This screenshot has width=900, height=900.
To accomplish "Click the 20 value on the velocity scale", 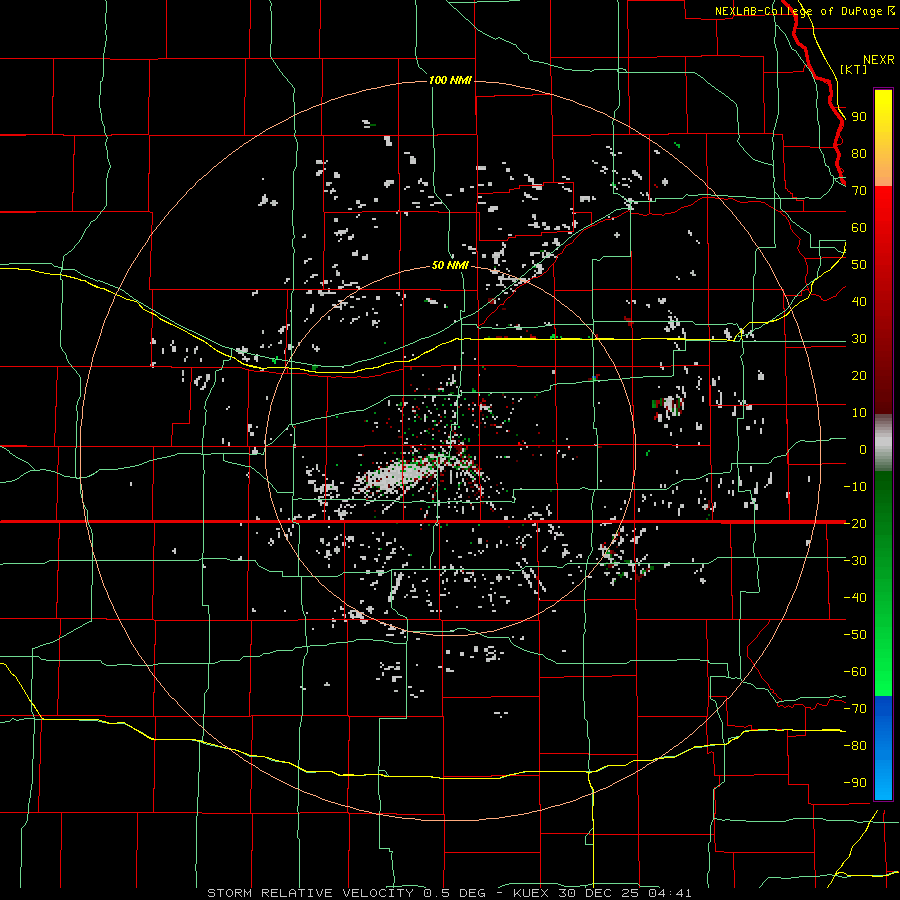I will click(x=859, y=375).
